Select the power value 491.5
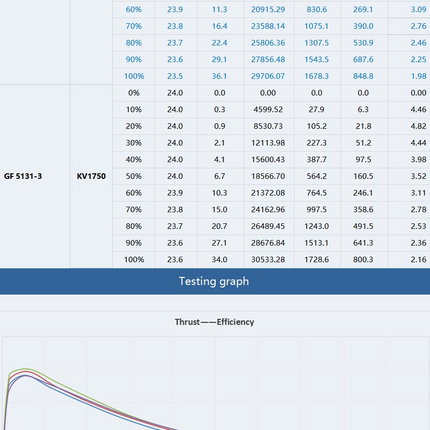This screenshot has height=430, width=430. tap(363, 226)
